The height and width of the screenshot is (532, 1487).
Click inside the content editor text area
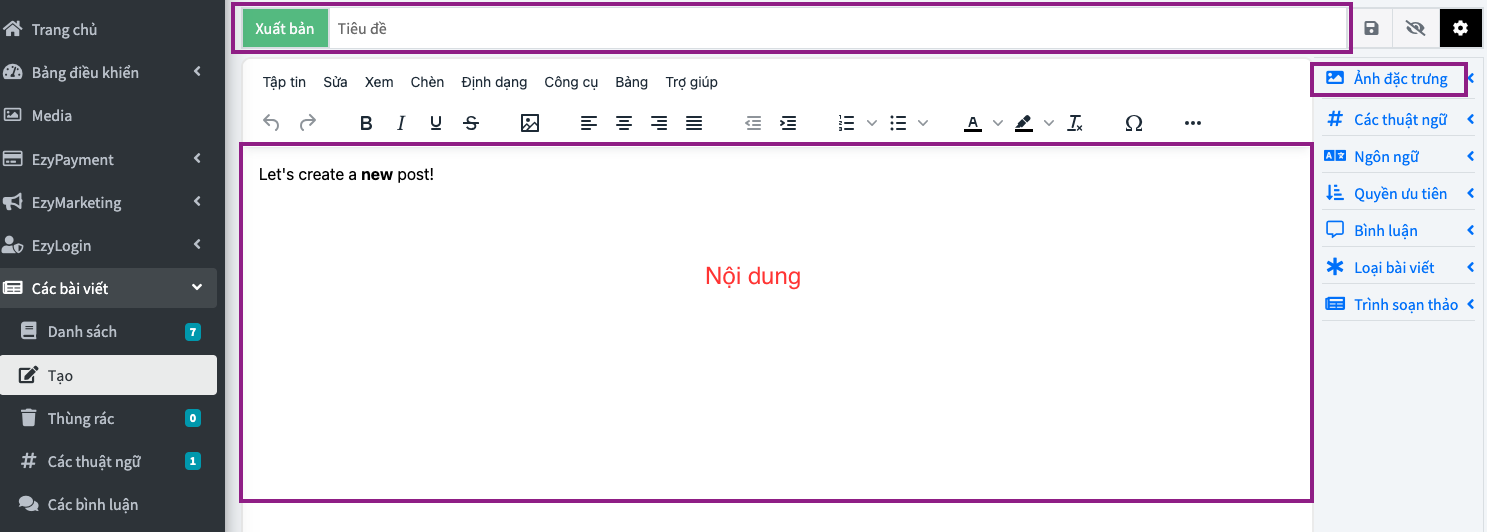click(x=776, y=323)
